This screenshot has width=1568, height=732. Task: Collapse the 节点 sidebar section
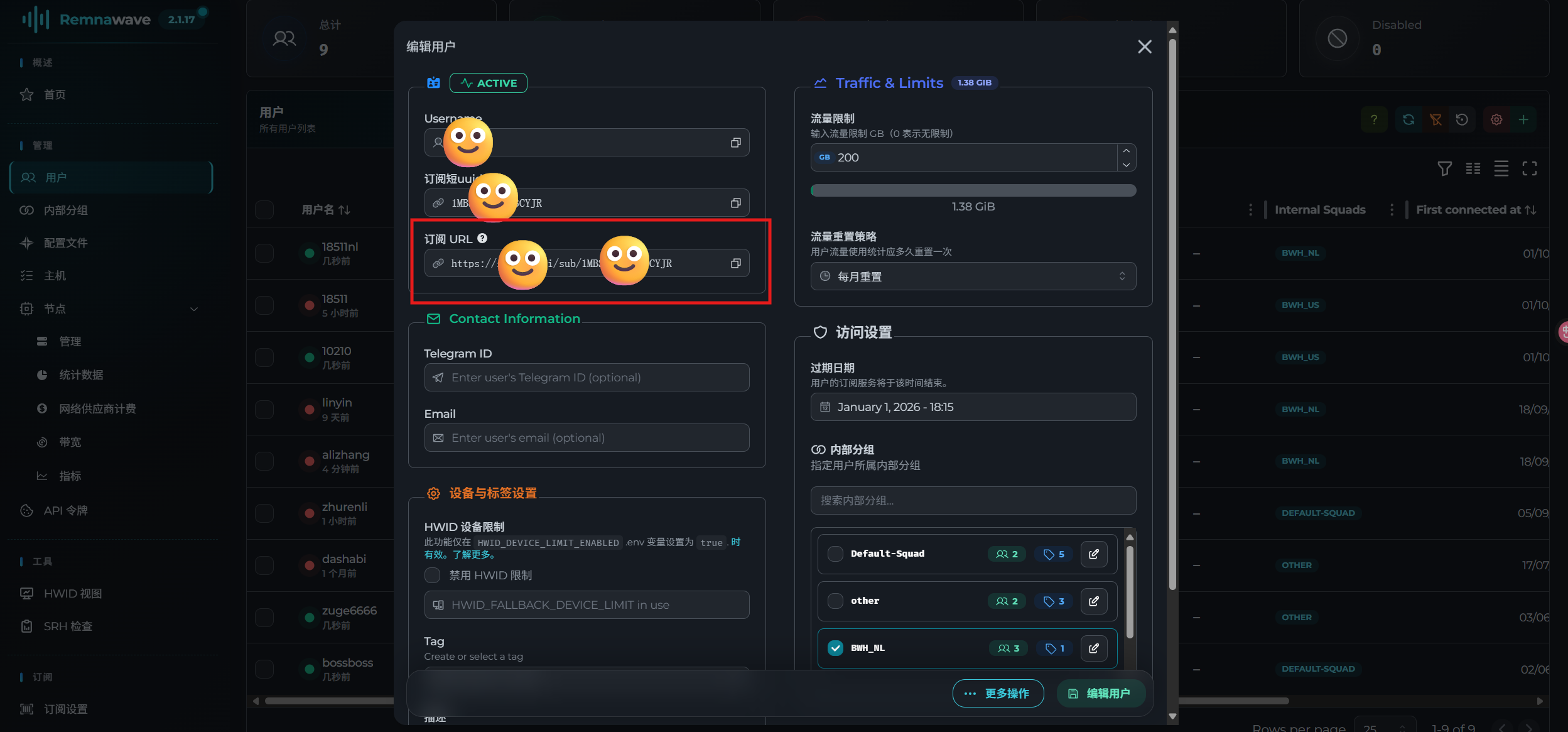194,309
